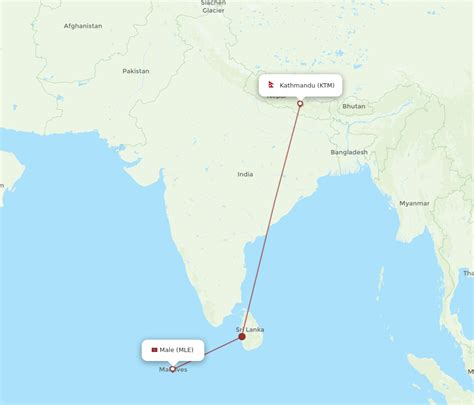Image resolution: width=474 pixels, height=405 pixels.
Task: Open the Male (MLE) label popup
Action: click(173, 350)
